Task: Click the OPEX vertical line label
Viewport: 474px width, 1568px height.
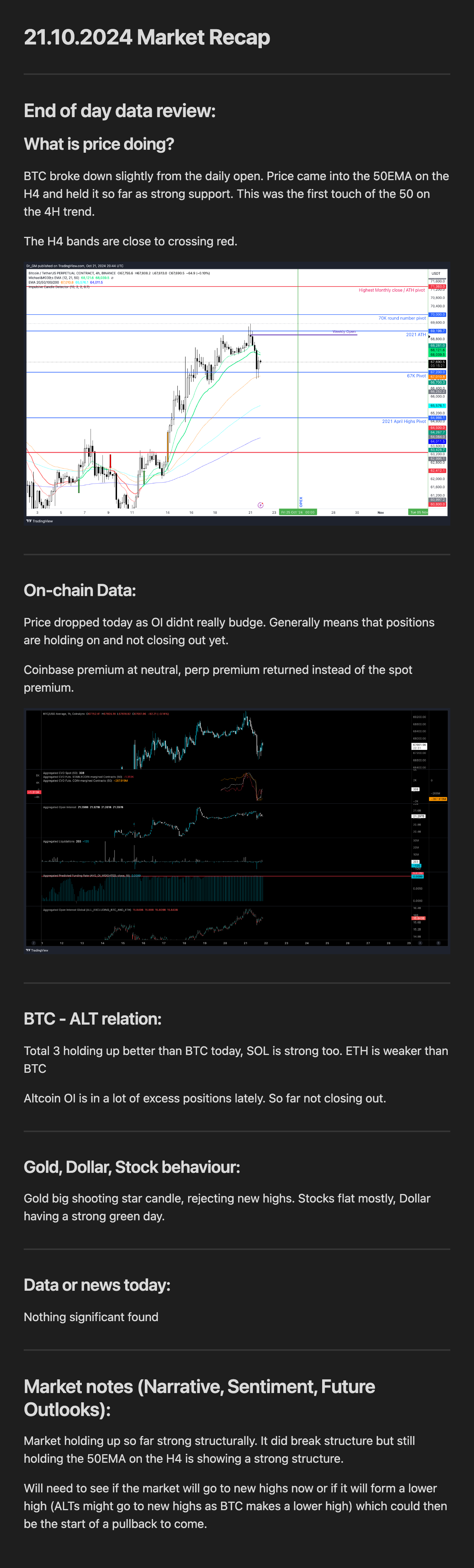Action: click(301, 502)
